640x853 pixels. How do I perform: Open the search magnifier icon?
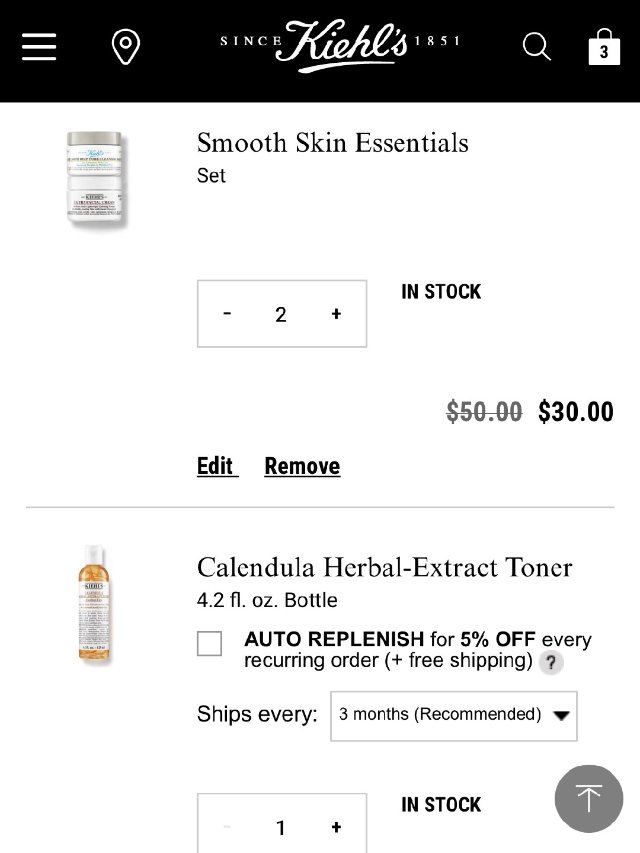(x=537, y=47)
